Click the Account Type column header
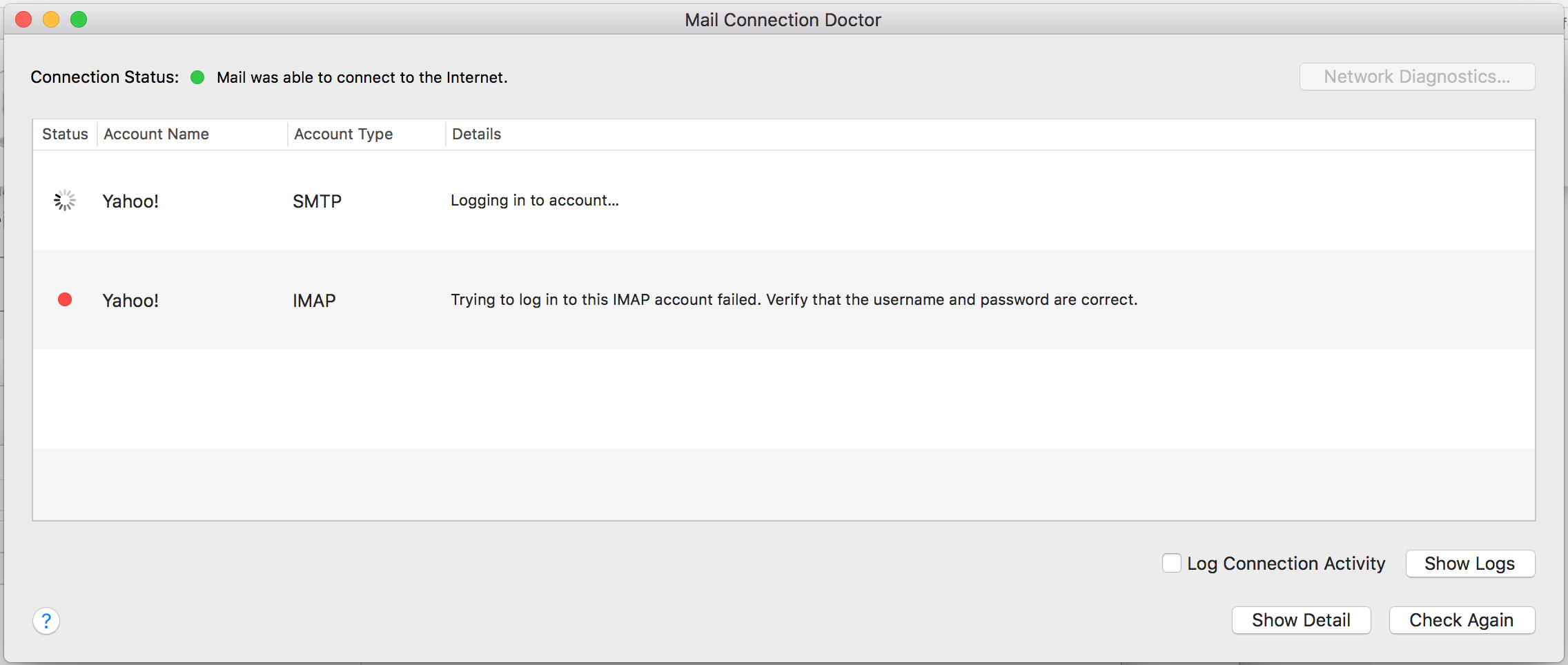 [343, 134]
